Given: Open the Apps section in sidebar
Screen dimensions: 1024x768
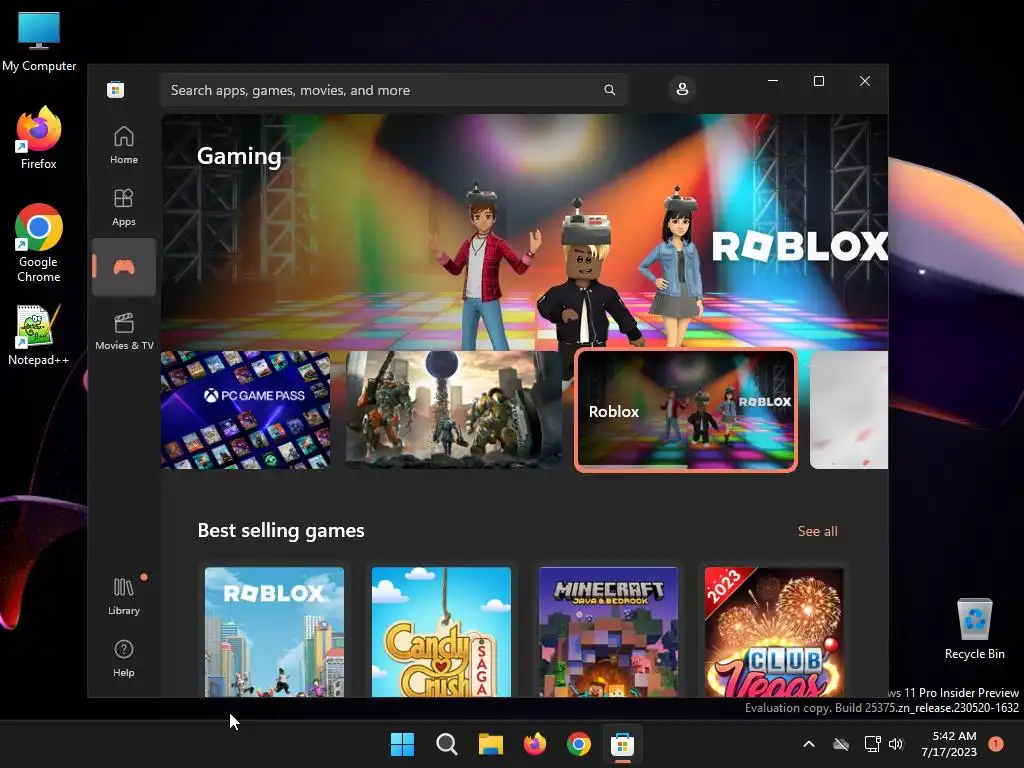Looking at the screenshot, I should click(123, 207).
